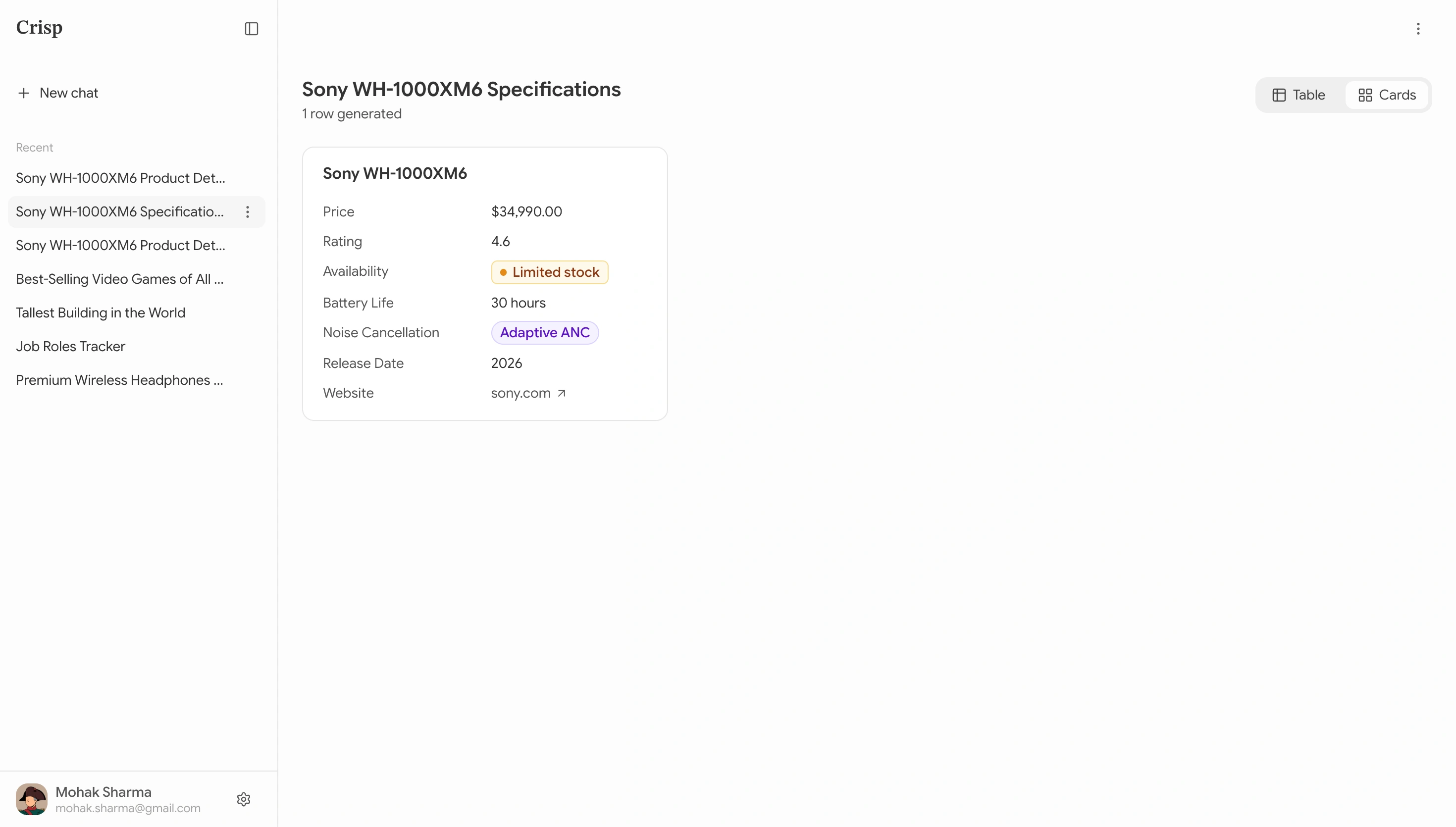
Task: Switch to Cards view
Action: pos(1387,95)
